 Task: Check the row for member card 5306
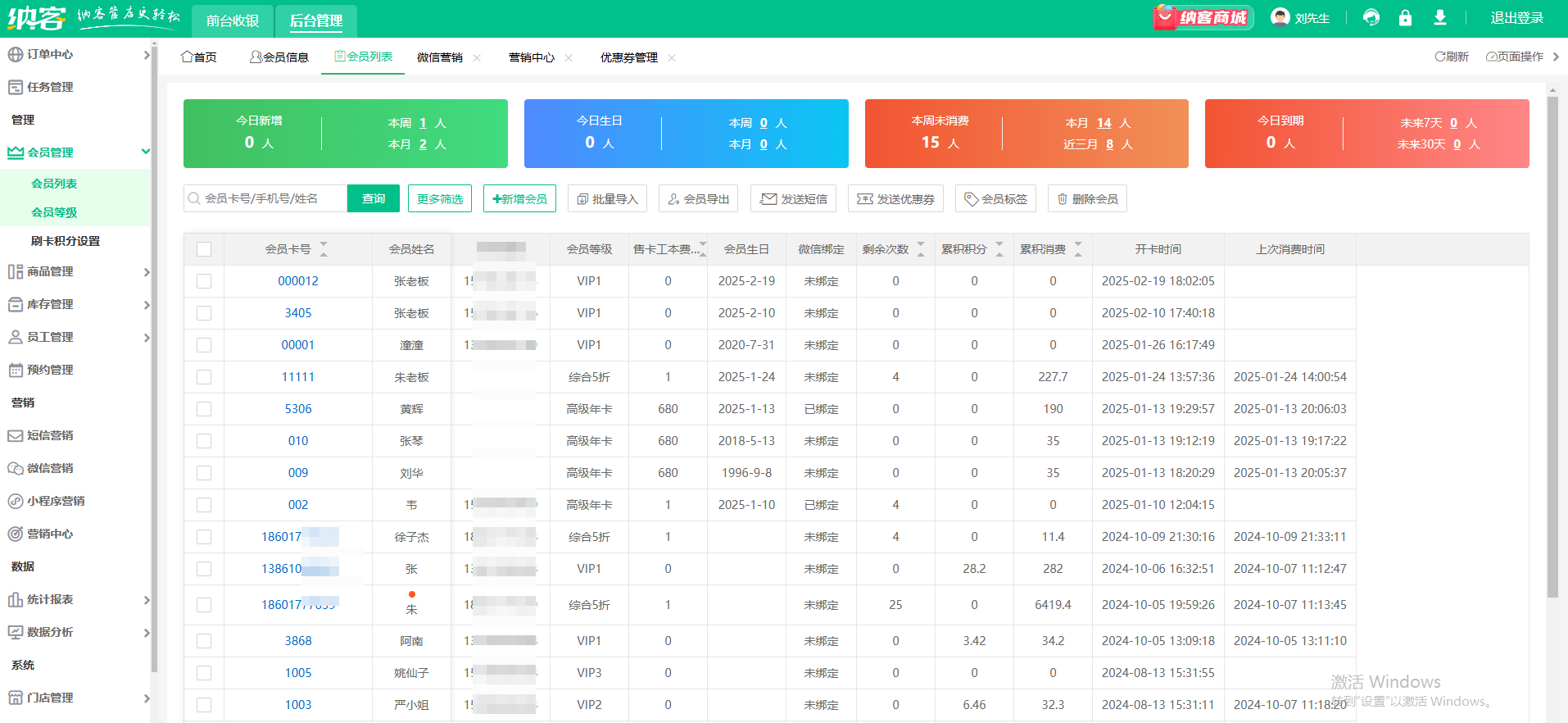click(x=204, y=409)
